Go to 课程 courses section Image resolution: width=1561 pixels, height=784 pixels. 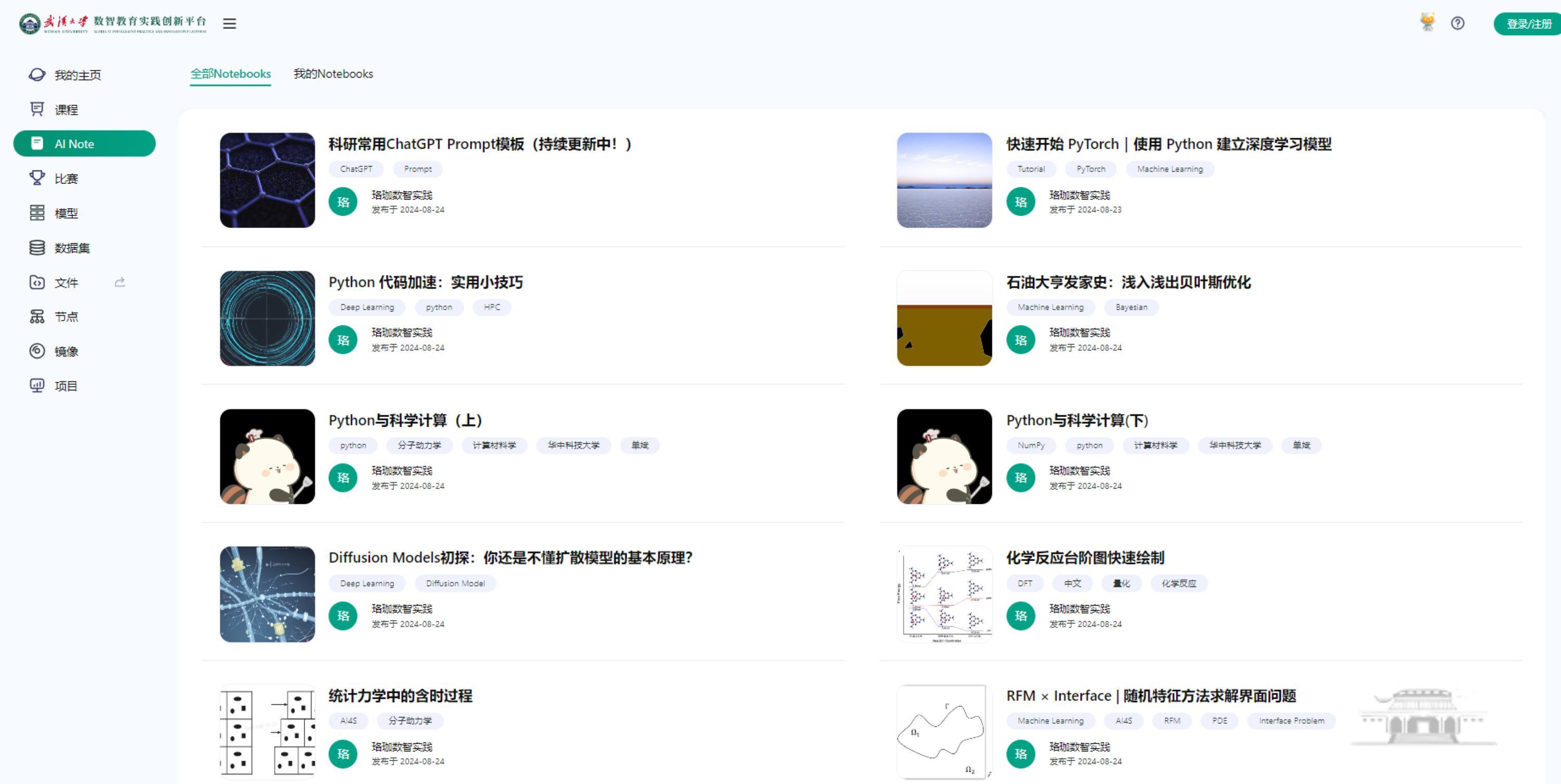coord(66,110)
